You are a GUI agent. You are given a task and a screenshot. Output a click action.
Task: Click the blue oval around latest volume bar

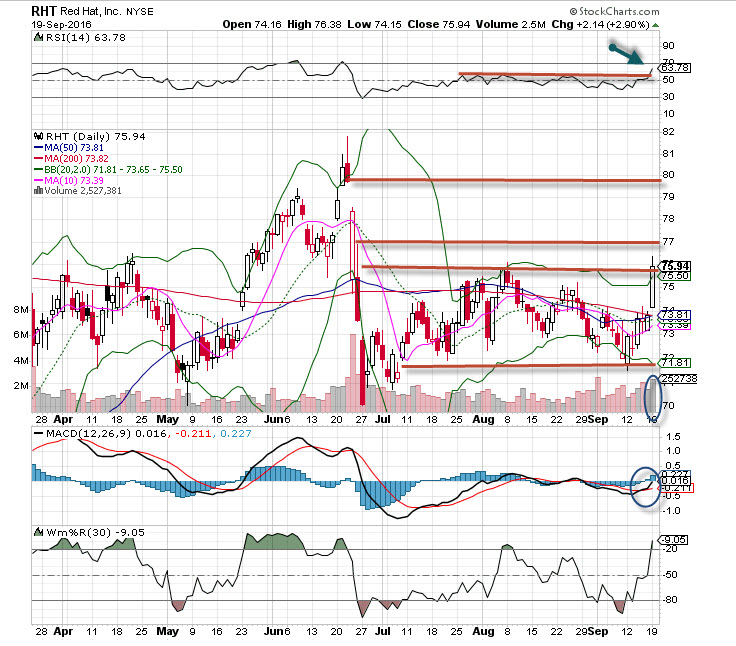point(653,397)
